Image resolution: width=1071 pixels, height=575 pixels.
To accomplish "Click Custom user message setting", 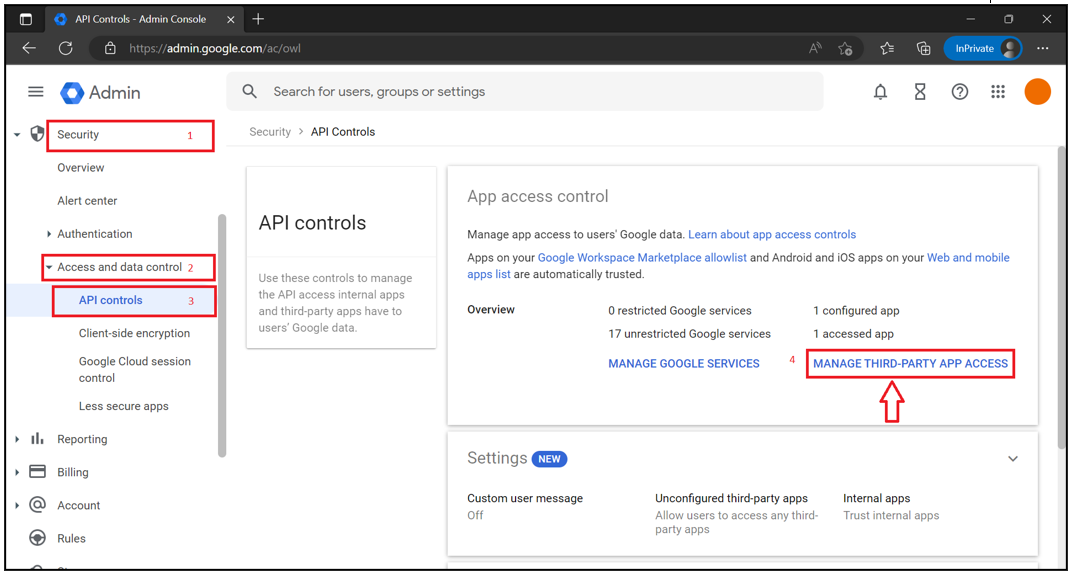I will pos(525,506).
